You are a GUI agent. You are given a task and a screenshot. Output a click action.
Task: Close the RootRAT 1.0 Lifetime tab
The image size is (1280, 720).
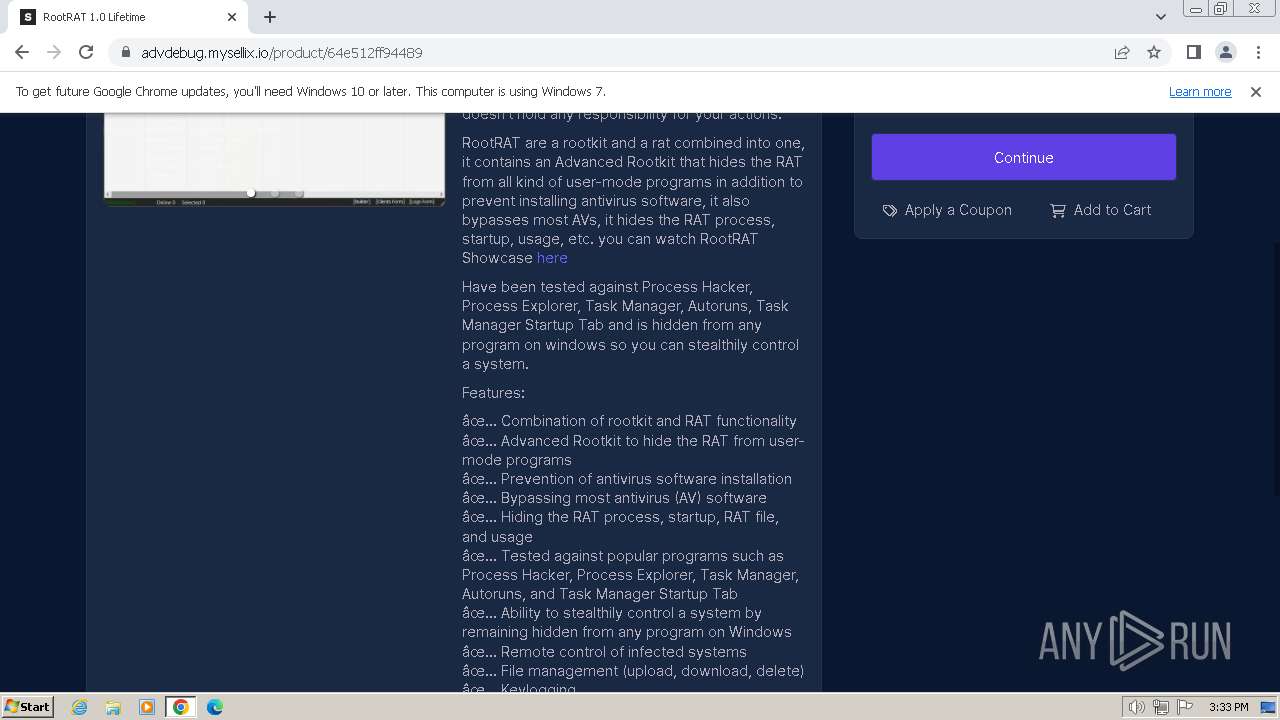pos(232,17)
